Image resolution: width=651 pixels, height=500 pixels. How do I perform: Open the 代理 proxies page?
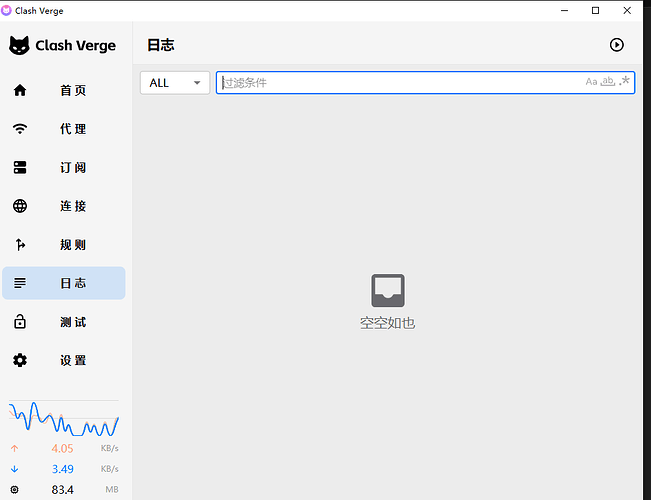tap(64, 129)
